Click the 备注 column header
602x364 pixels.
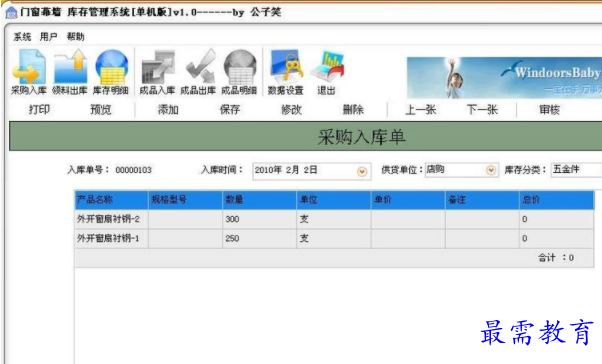[482, 200]
